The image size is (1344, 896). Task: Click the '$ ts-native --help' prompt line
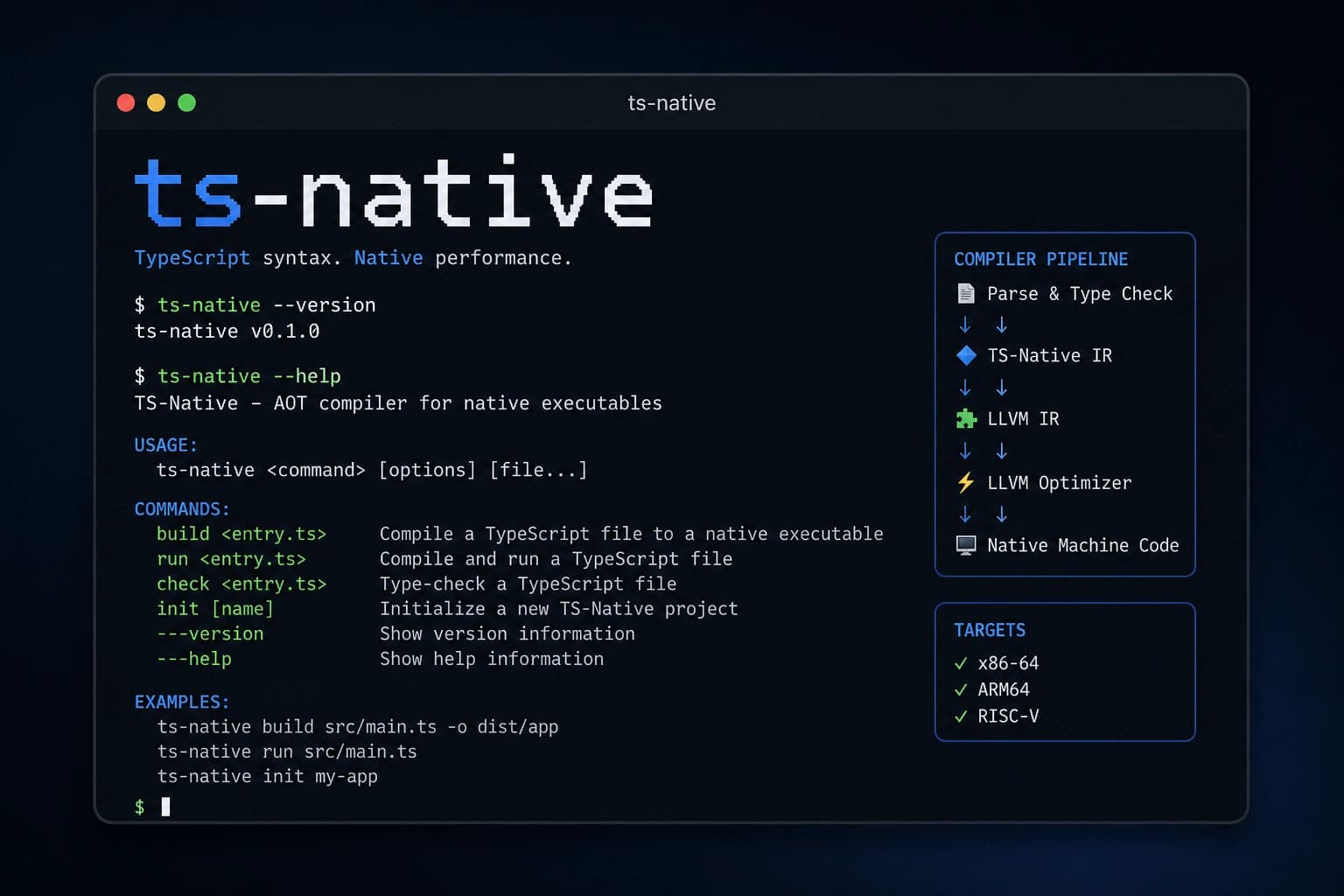(237, 376)
